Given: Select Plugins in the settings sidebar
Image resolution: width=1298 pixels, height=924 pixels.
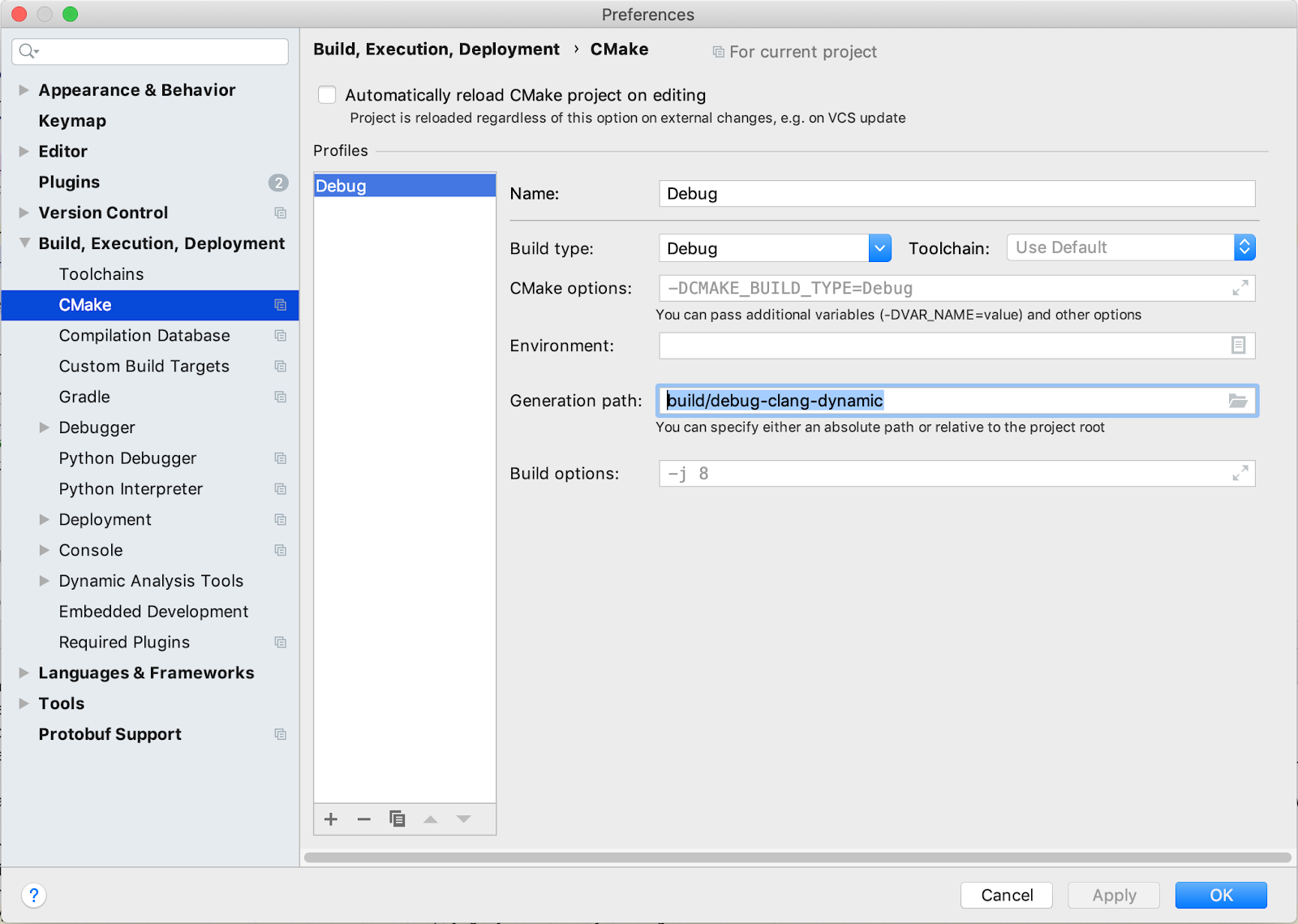Looking at the screenshot, I should [69, 182].
